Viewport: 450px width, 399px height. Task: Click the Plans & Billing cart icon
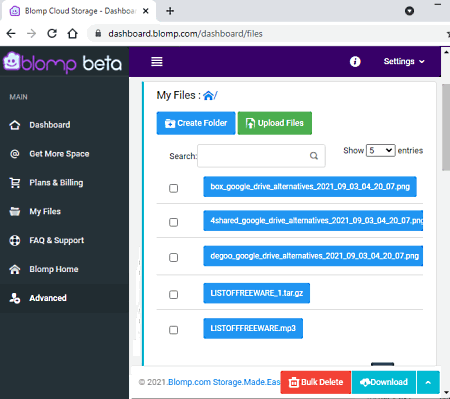coord(15,183)
